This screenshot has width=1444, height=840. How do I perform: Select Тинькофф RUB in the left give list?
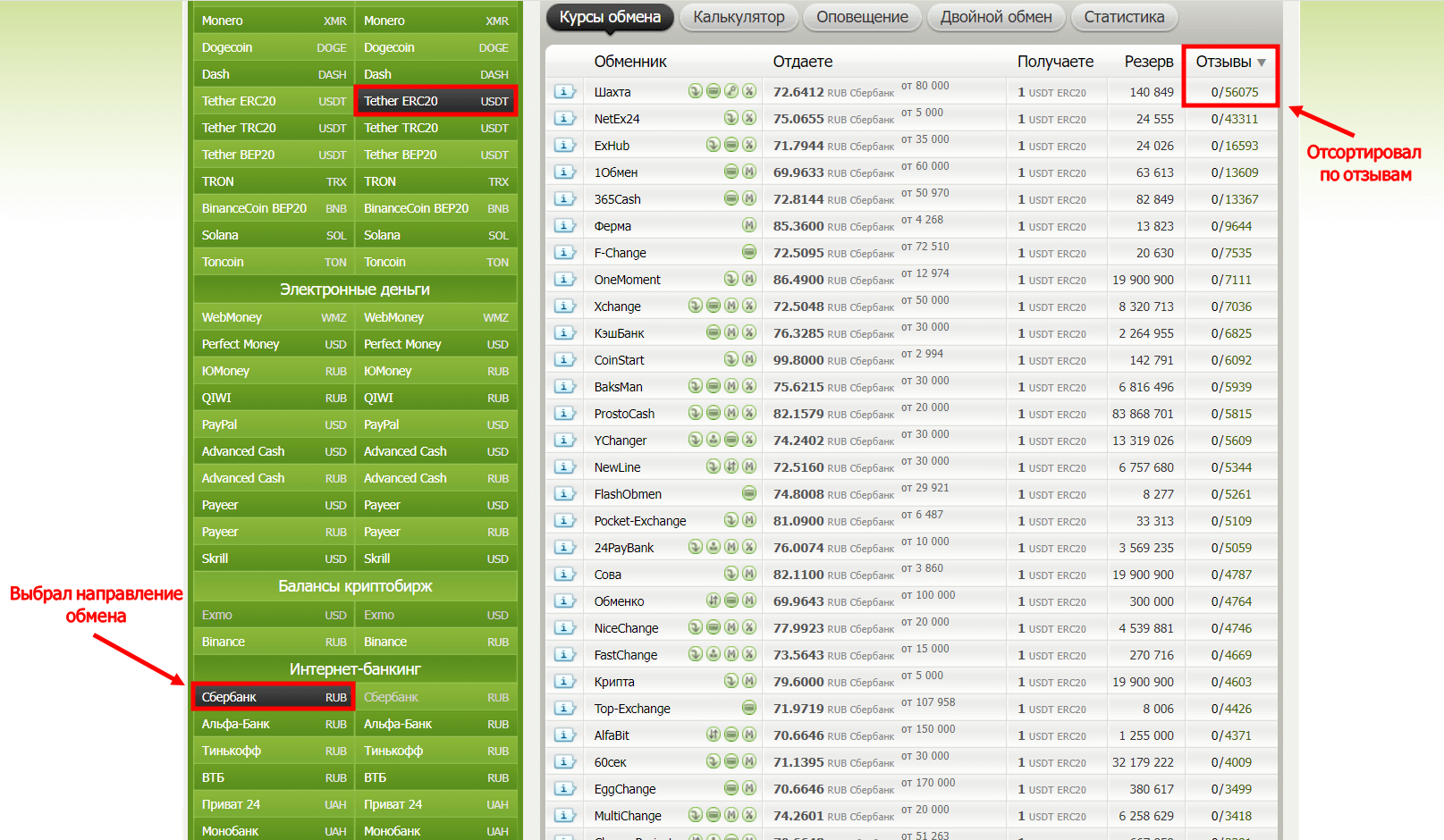click(274, 751)
